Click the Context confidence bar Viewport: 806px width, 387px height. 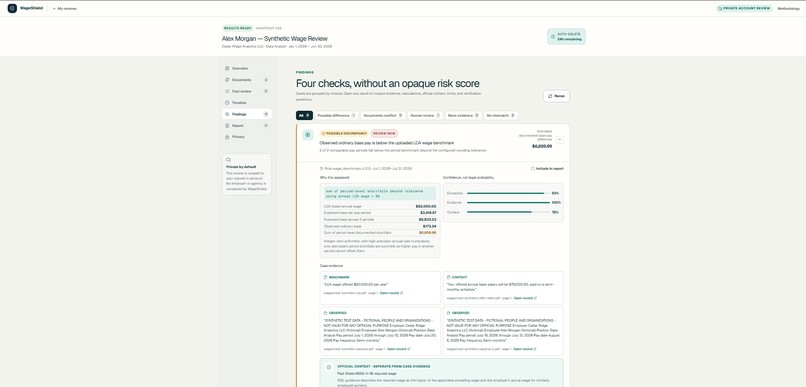pos(508,212)
